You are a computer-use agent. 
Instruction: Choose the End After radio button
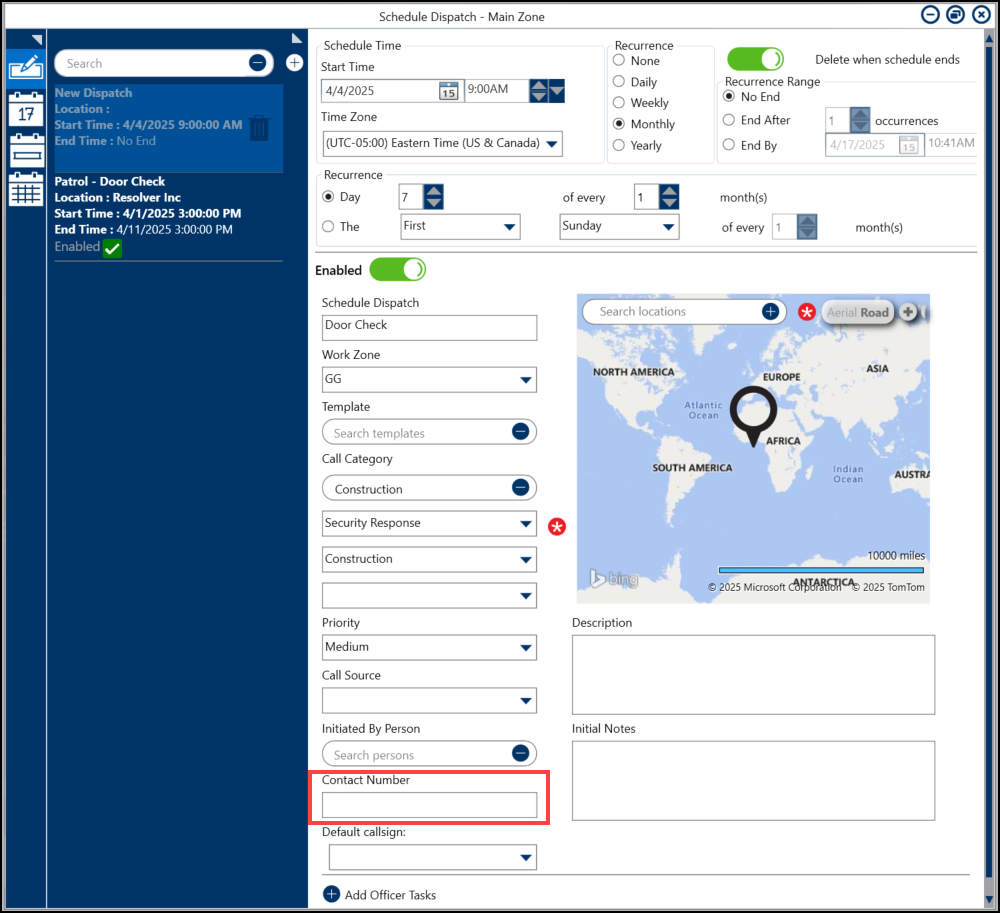pyautogui.click(x=729, y=120)
